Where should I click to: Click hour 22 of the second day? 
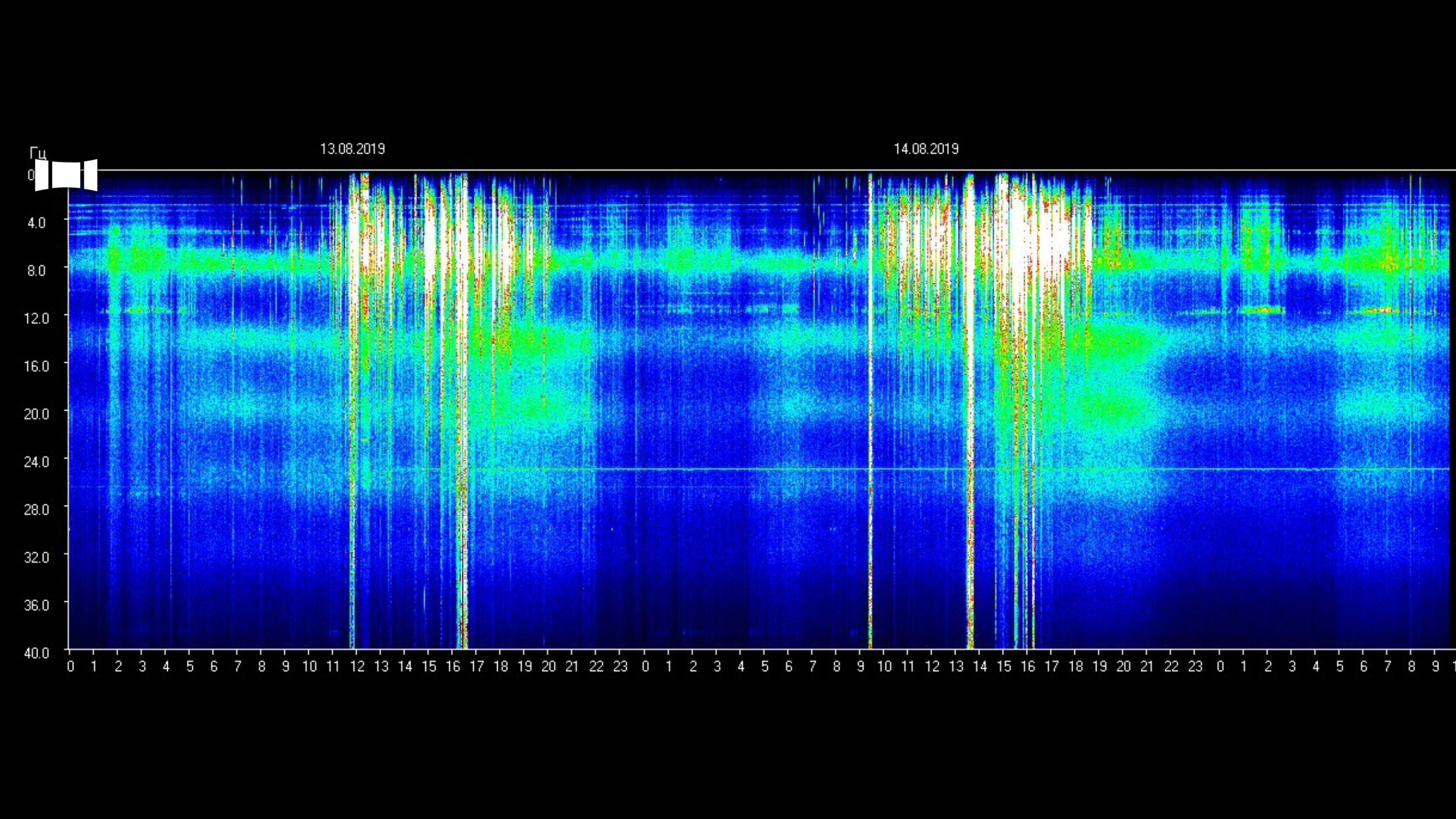1171,667
